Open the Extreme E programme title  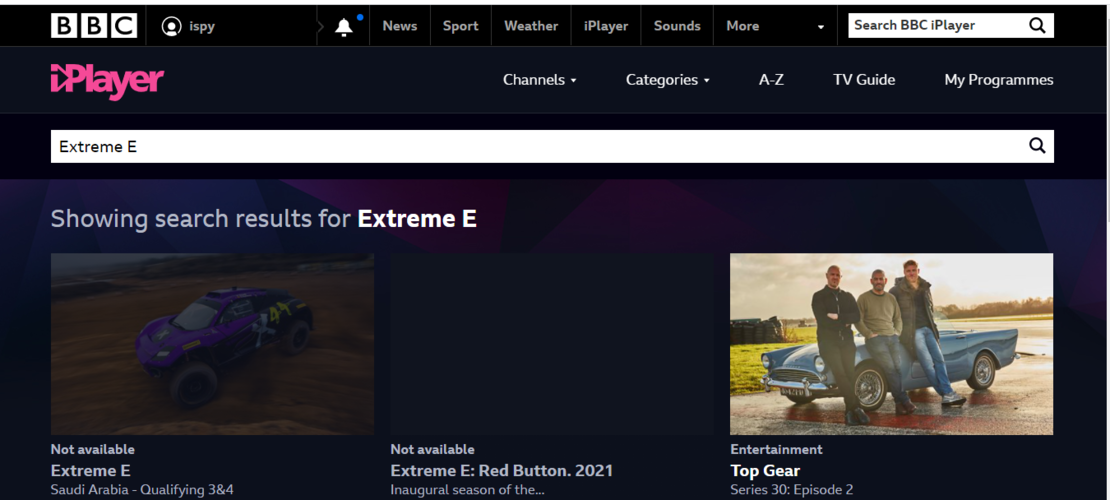pos(91,471)
